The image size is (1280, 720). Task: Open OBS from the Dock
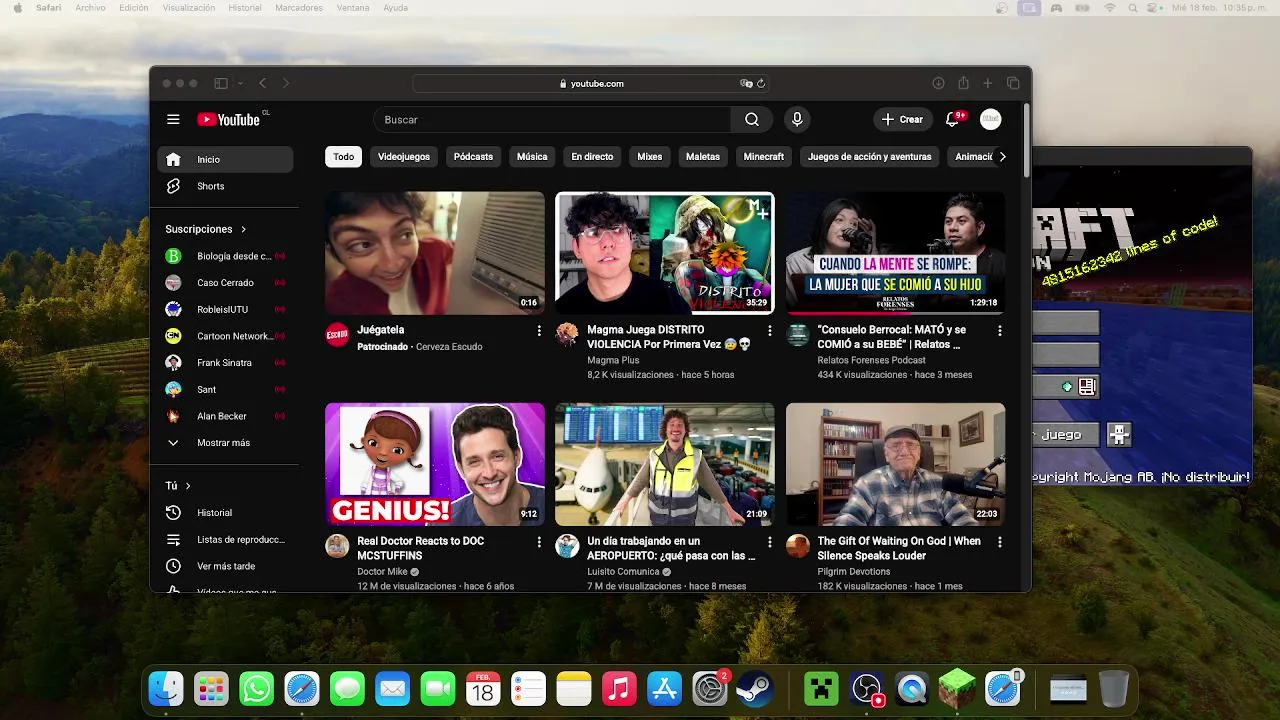866,689
